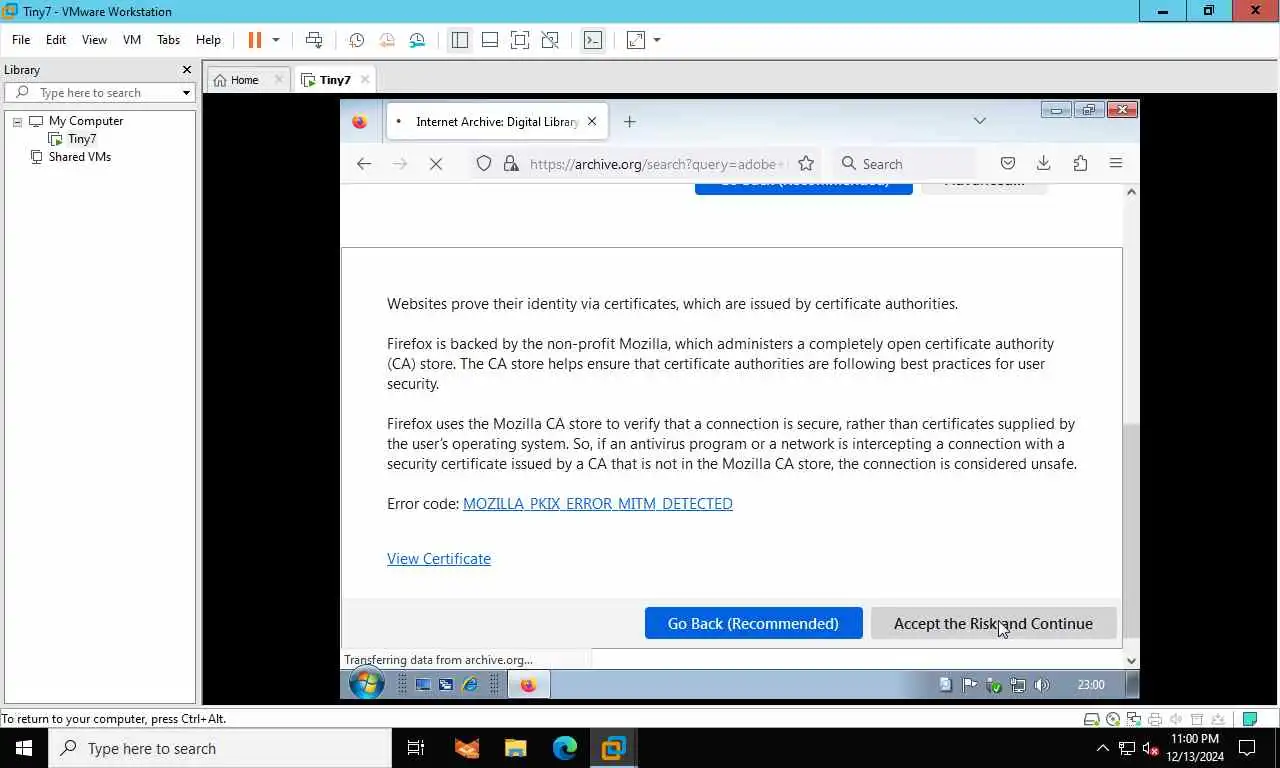Stop loading the page
This screenshot has height=768, width=1280.
click(436, 164)
